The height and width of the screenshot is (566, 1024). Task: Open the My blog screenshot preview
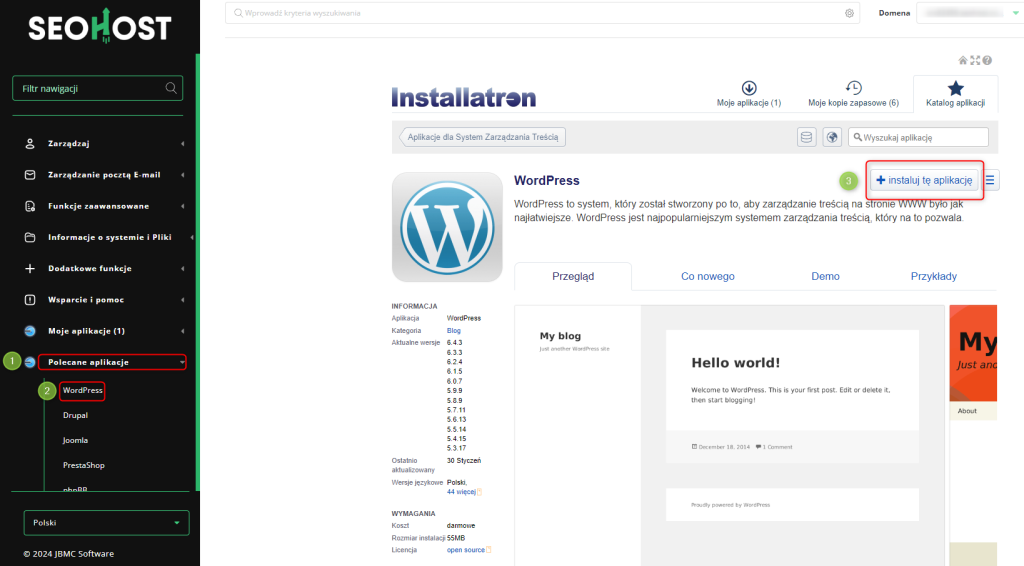[x=729, y=435]
